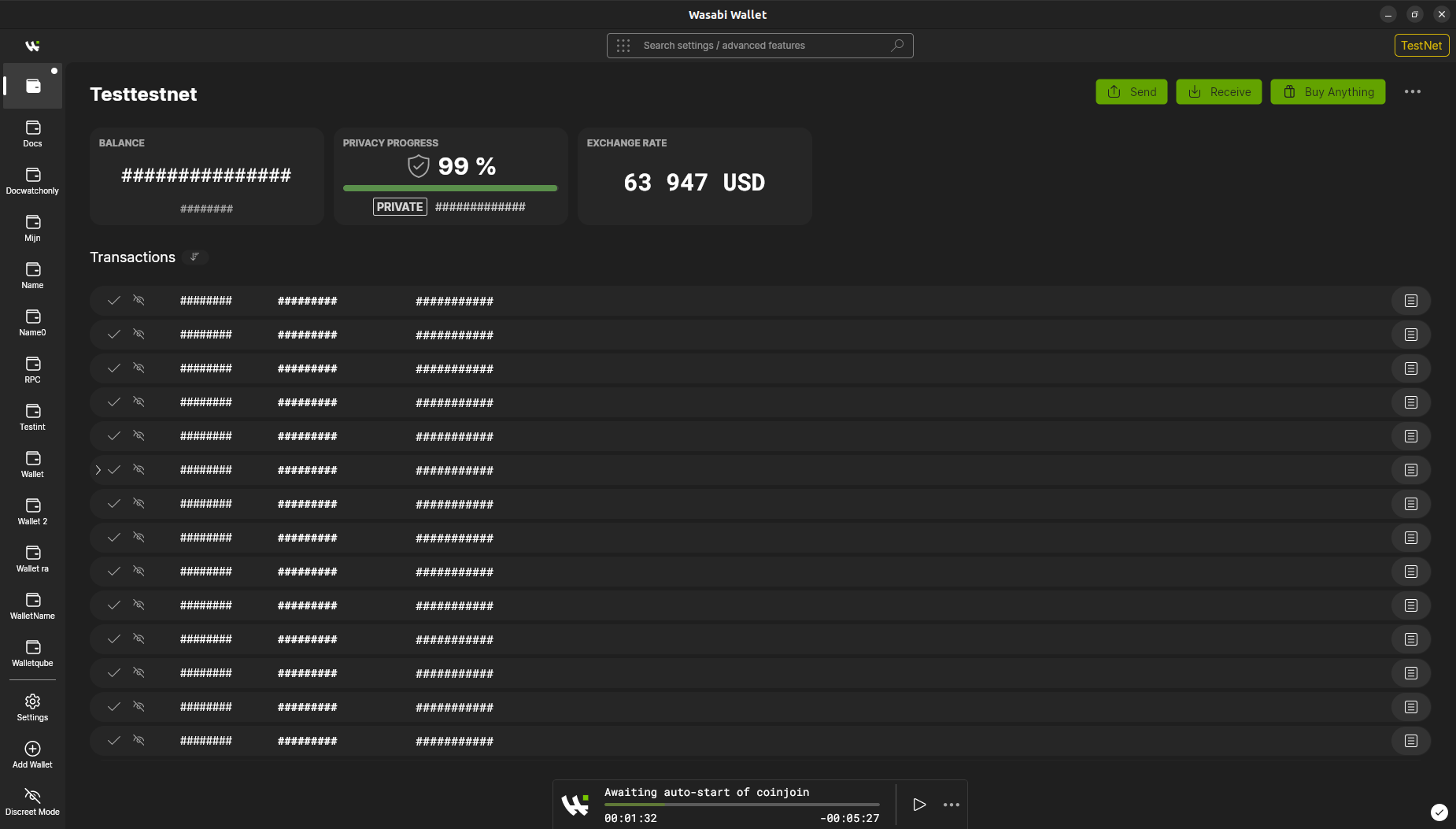Click the grid dots icon in search bar

coord(623,46)
